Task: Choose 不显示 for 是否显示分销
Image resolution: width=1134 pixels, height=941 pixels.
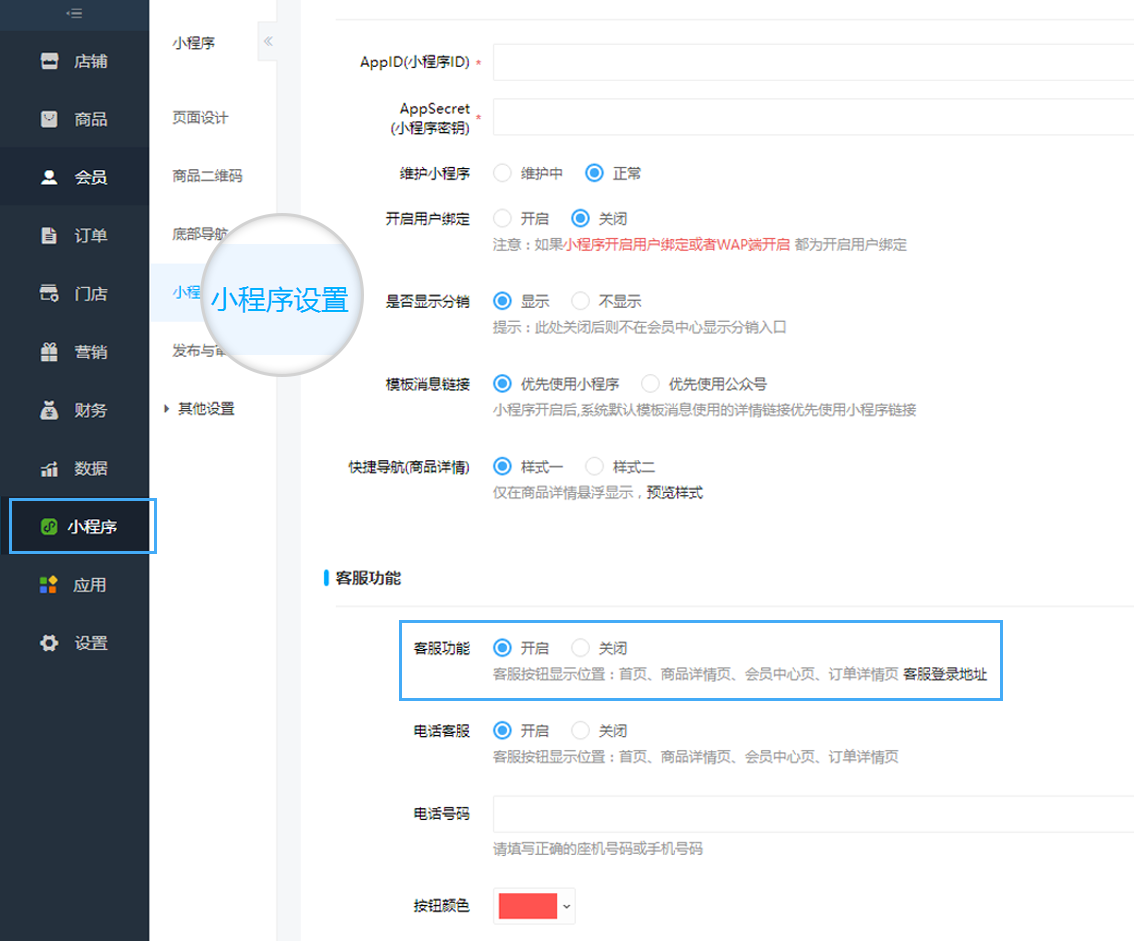Action: (580, 300)
